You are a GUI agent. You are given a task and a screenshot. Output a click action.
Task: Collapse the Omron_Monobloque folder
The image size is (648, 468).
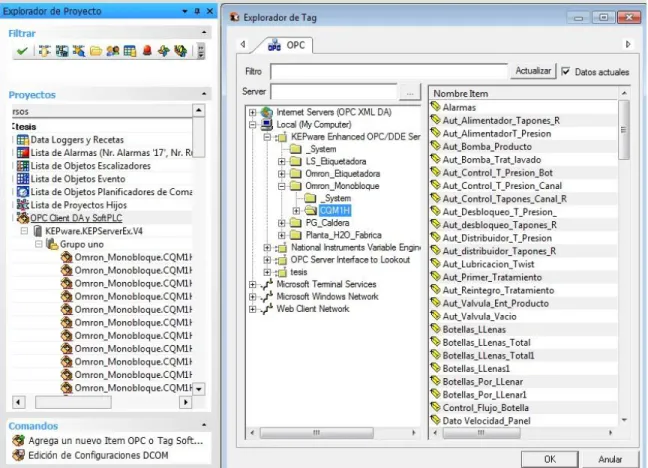[x=282, y=186]
